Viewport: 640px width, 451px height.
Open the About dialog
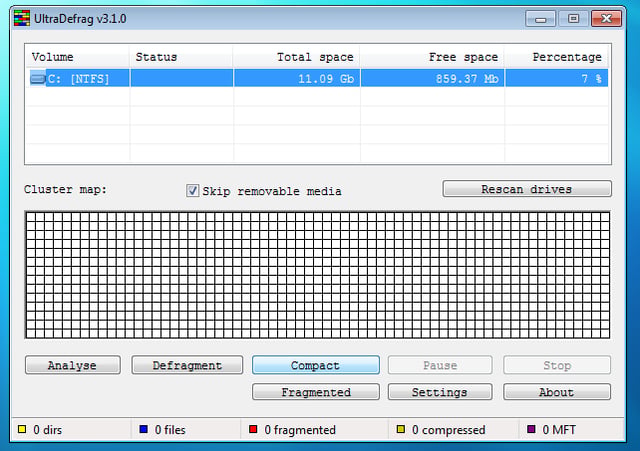(557, 392)
